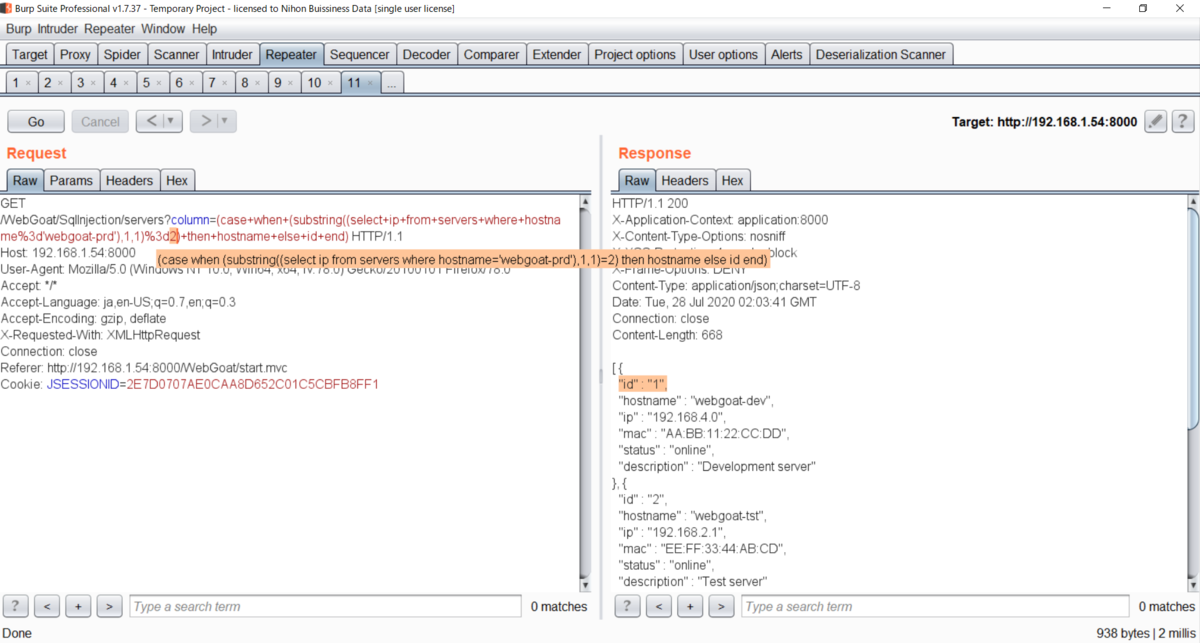
Task: Go back in request history
Action: click(150, 122)
